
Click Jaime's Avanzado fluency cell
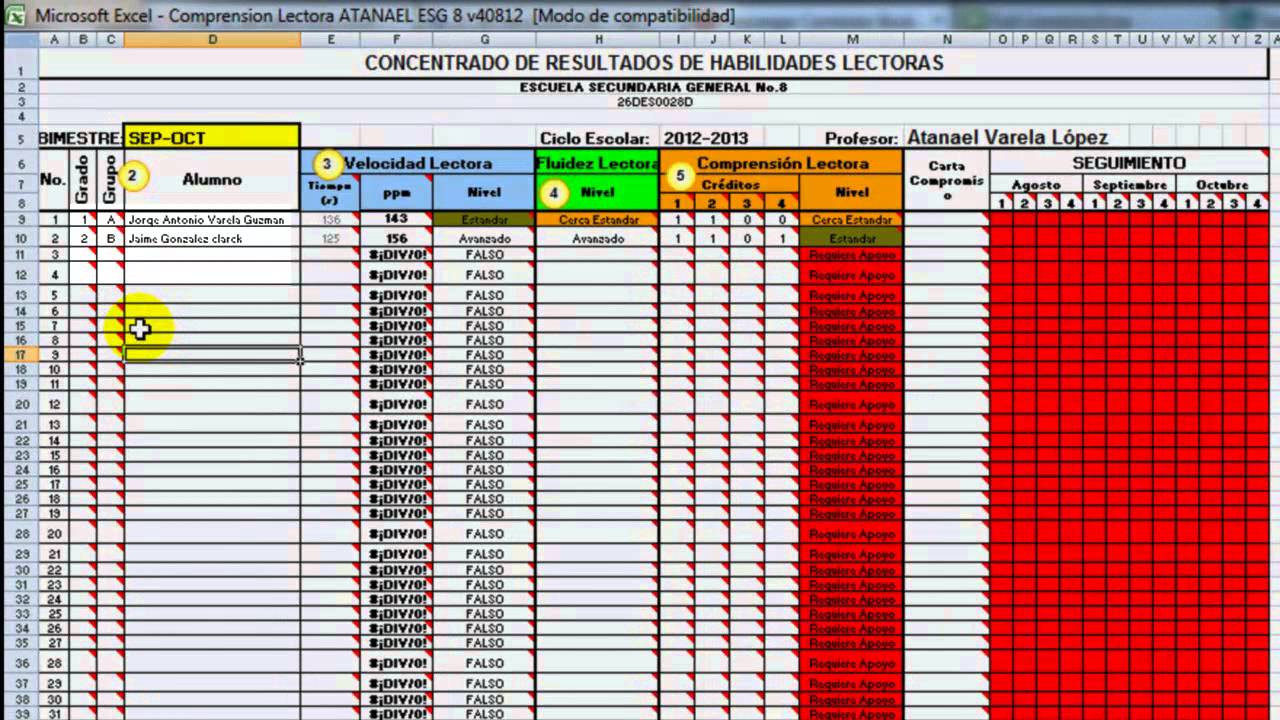(x=598, y=239)
